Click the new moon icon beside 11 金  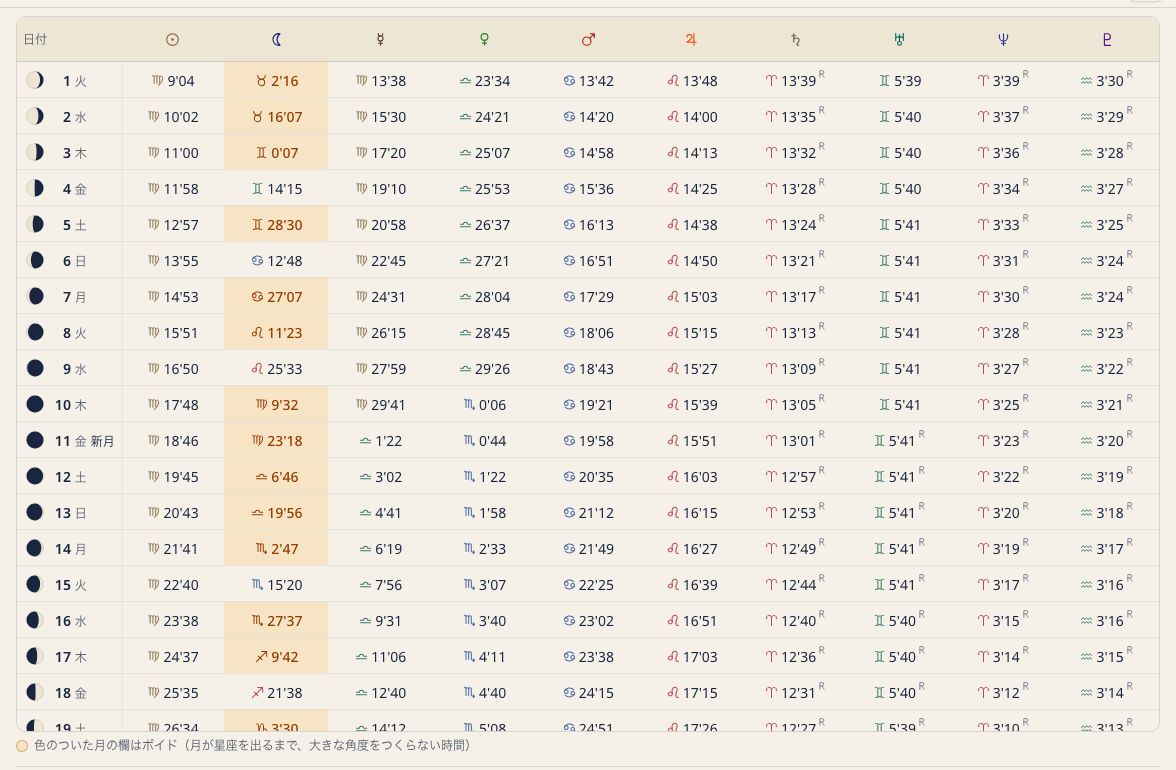pos(34,440)
